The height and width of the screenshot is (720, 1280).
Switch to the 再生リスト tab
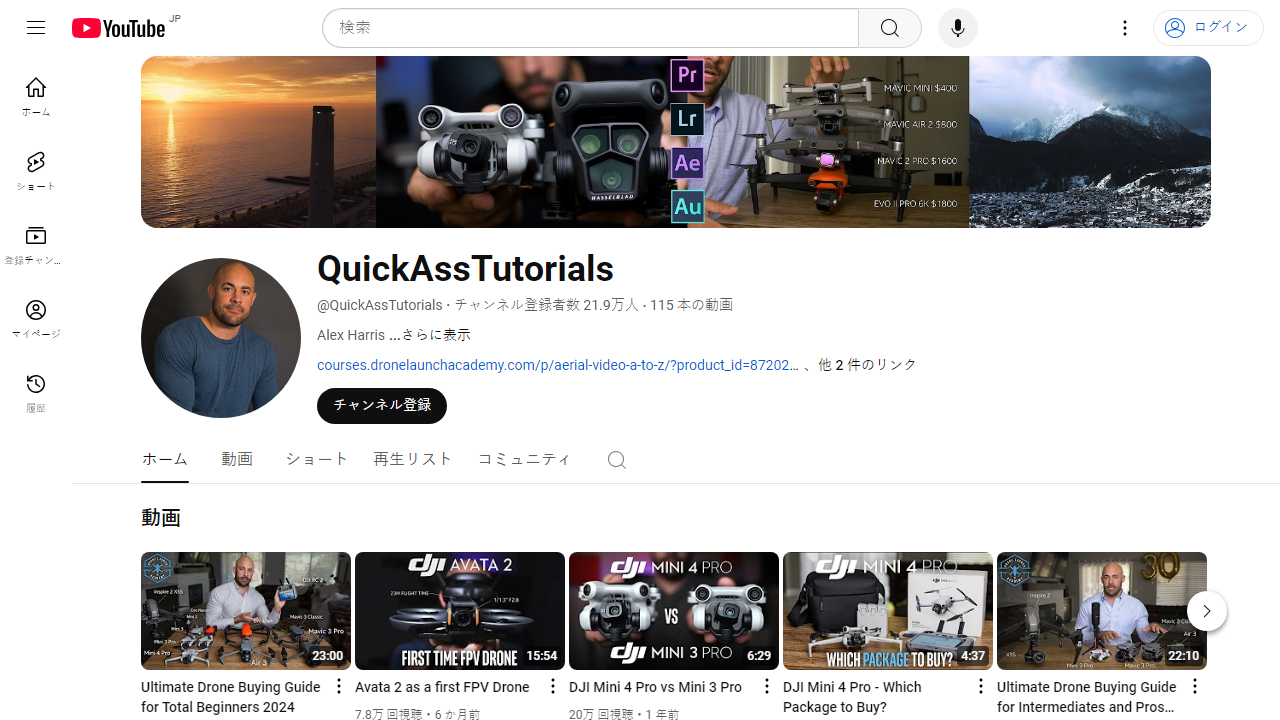[413, 460]
